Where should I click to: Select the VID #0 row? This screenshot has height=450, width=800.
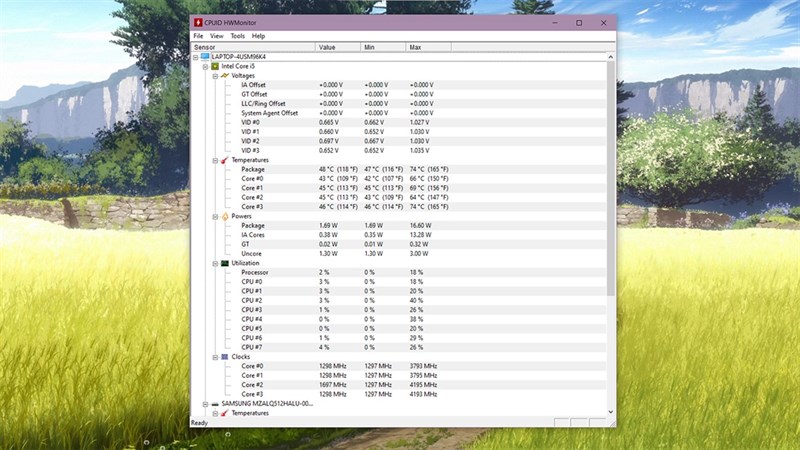click(x=423, y=122)
